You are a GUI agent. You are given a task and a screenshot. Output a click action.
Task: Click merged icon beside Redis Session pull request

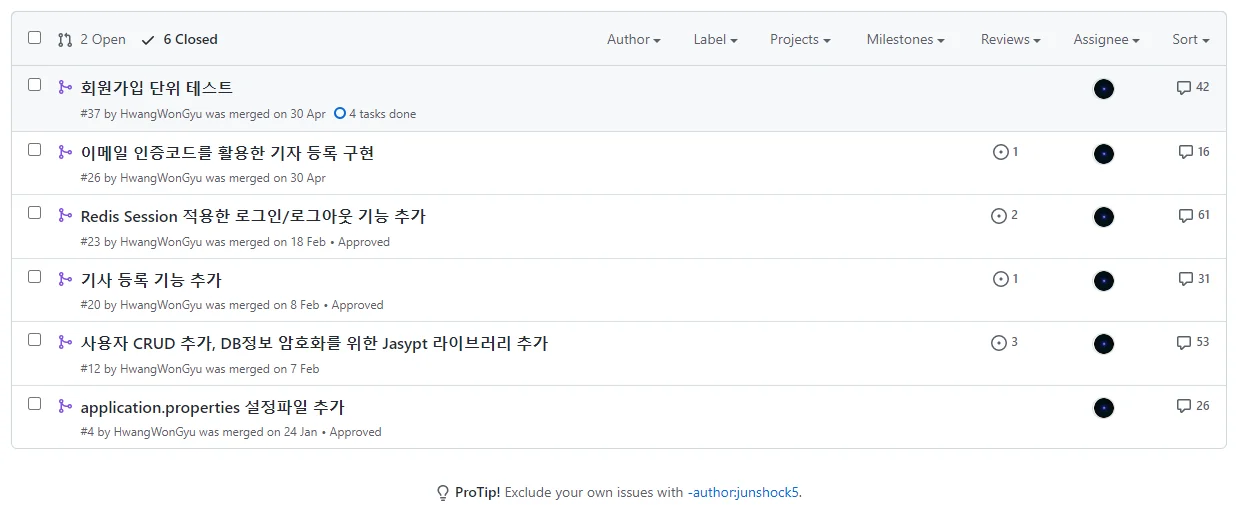click(65, 215)
